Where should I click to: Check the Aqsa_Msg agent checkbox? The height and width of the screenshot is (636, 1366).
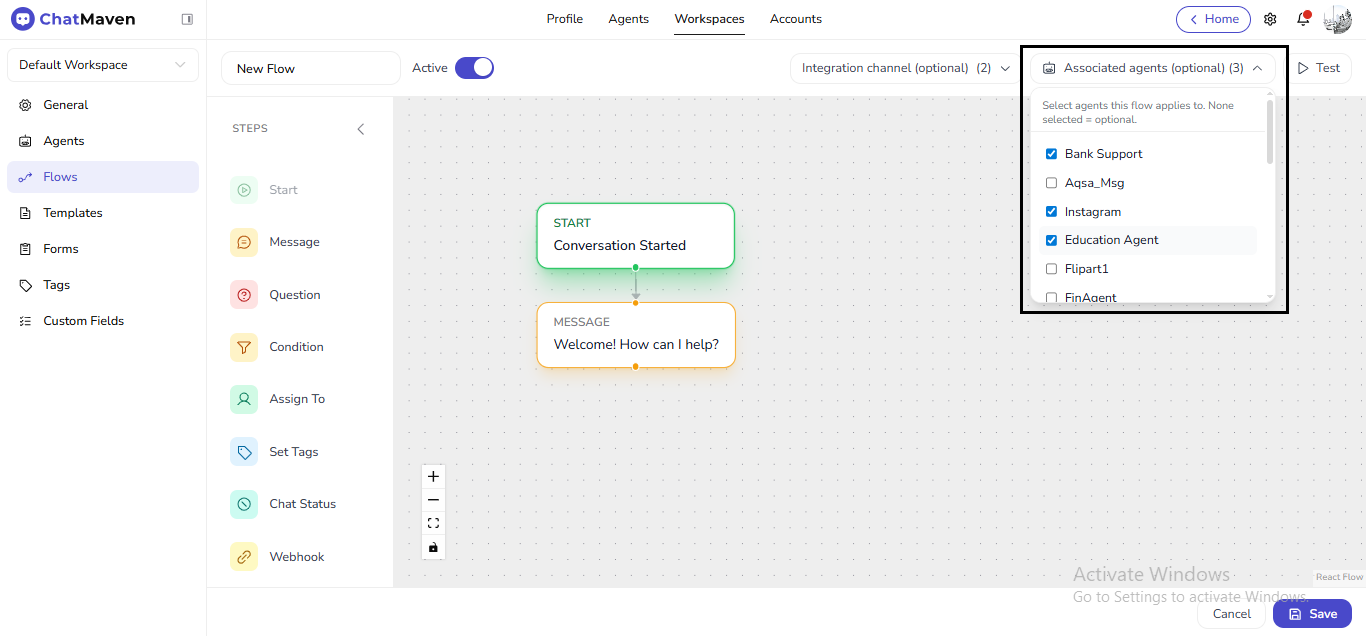(x=1051, y=183)
